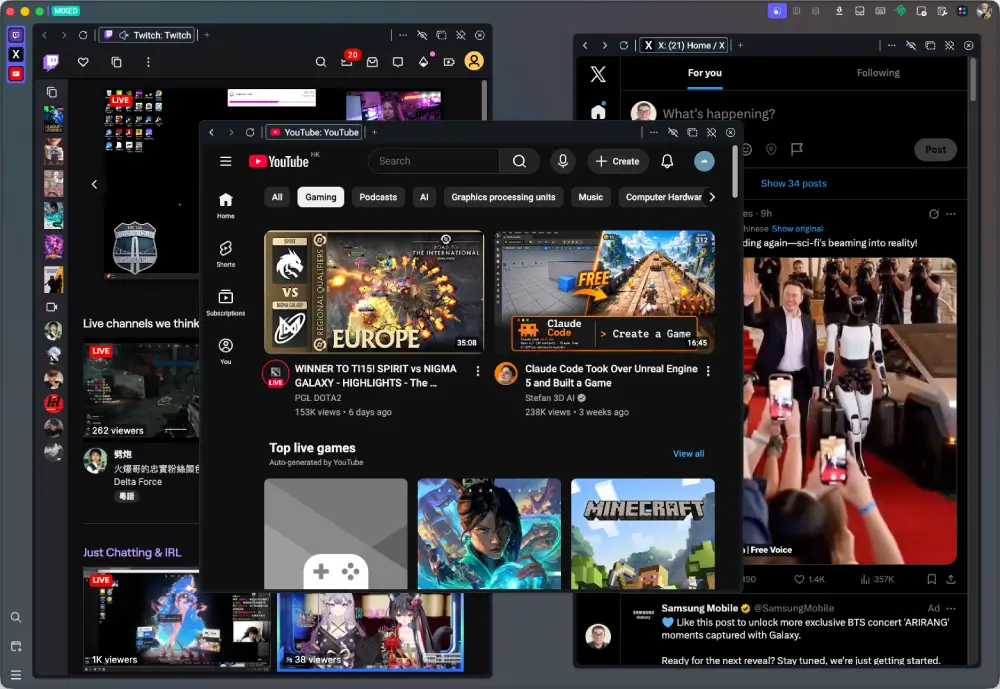Viewport: 1000px width, 689px height.
Task: Open the 262 viewers Delta Force stream
Action: 142,391
